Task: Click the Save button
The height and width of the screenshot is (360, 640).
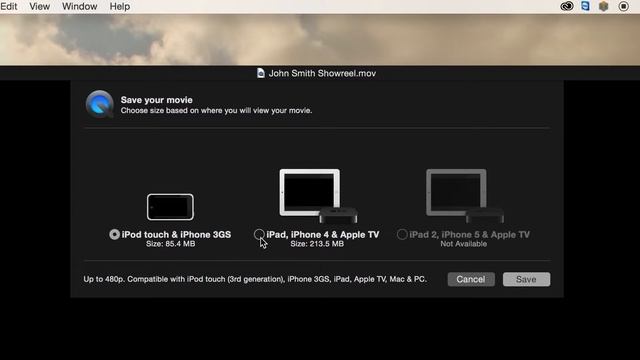Action: click(526, 279)
